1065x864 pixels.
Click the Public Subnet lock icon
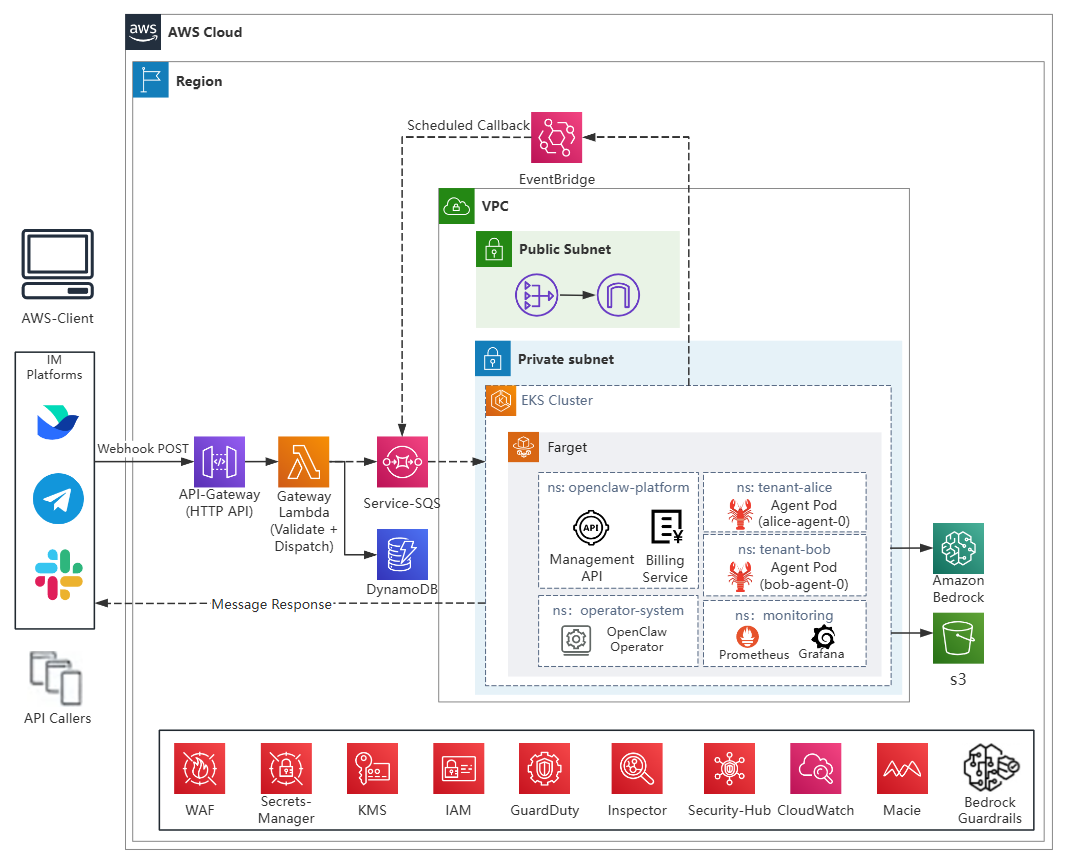coord(494,249)
